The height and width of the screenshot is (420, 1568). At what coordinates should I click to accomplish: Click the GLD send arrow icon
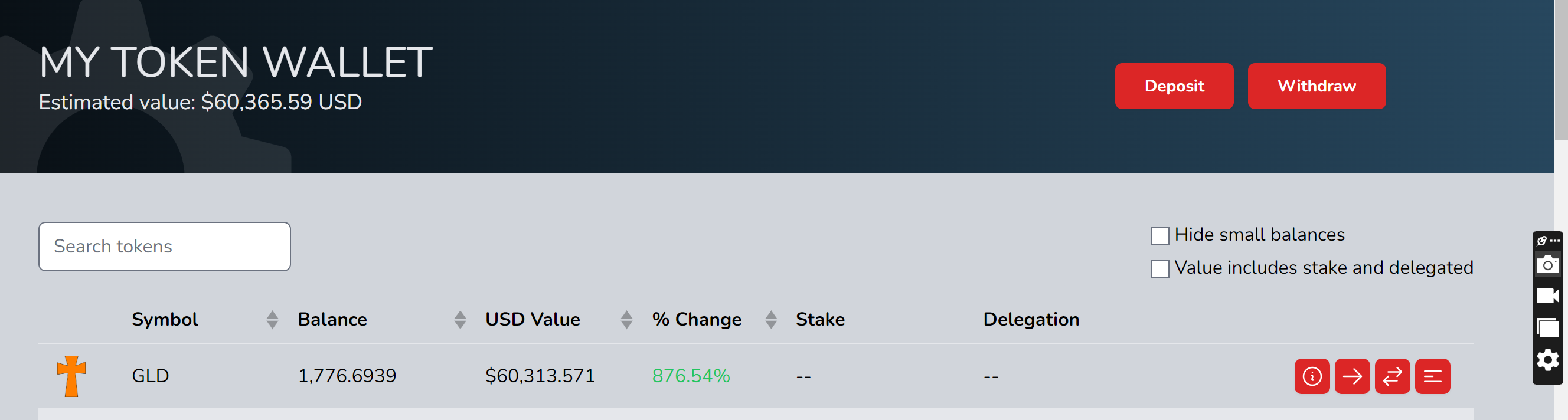[x=1352, y=376]
